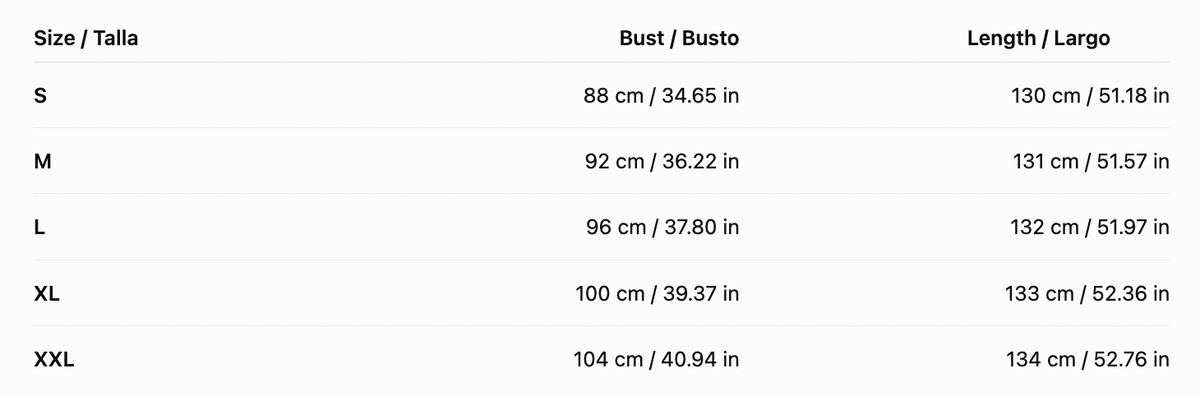Image resolution: width=1200 pixels, height=396 pixels.
Task: Click the 100 cm / 39.37 in bust value
Action: (x=658, y=294)
